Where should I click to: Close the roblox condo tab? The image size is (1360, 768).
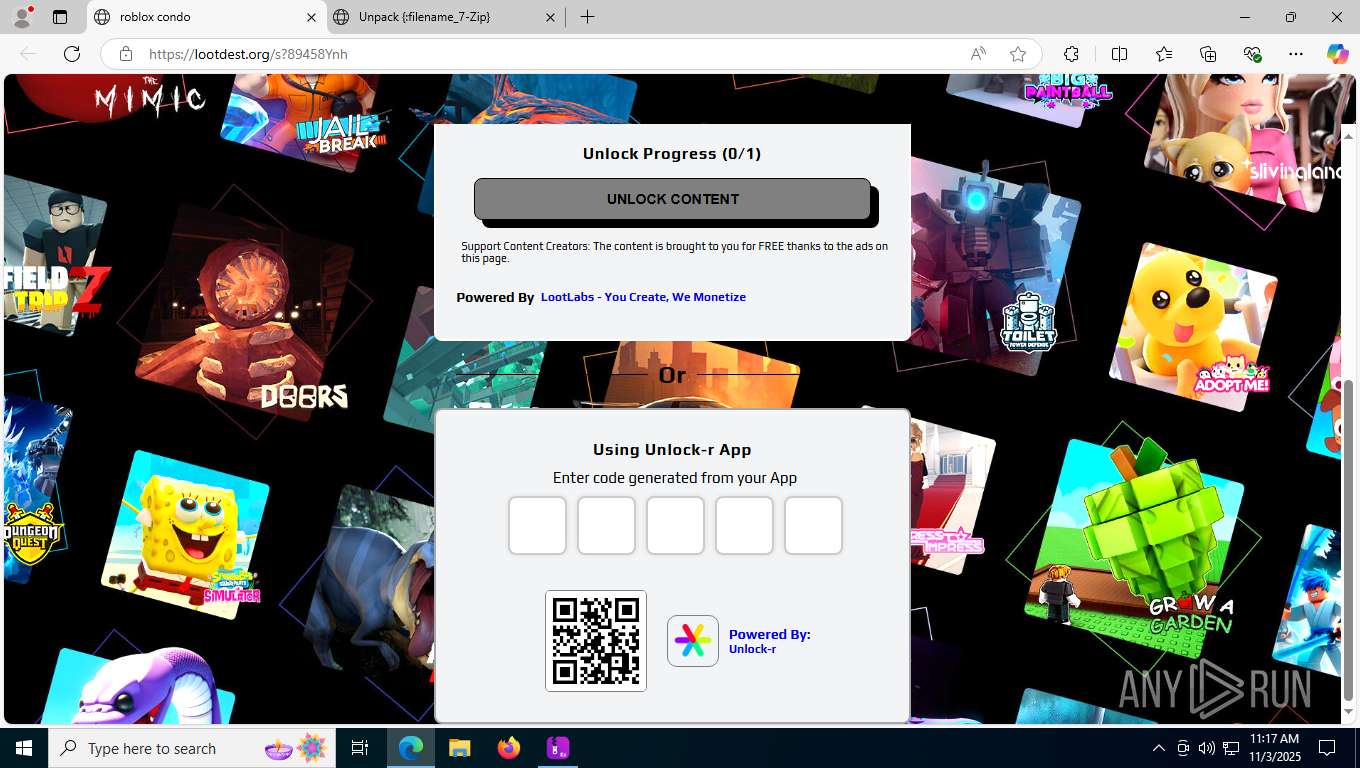[311, 17]
